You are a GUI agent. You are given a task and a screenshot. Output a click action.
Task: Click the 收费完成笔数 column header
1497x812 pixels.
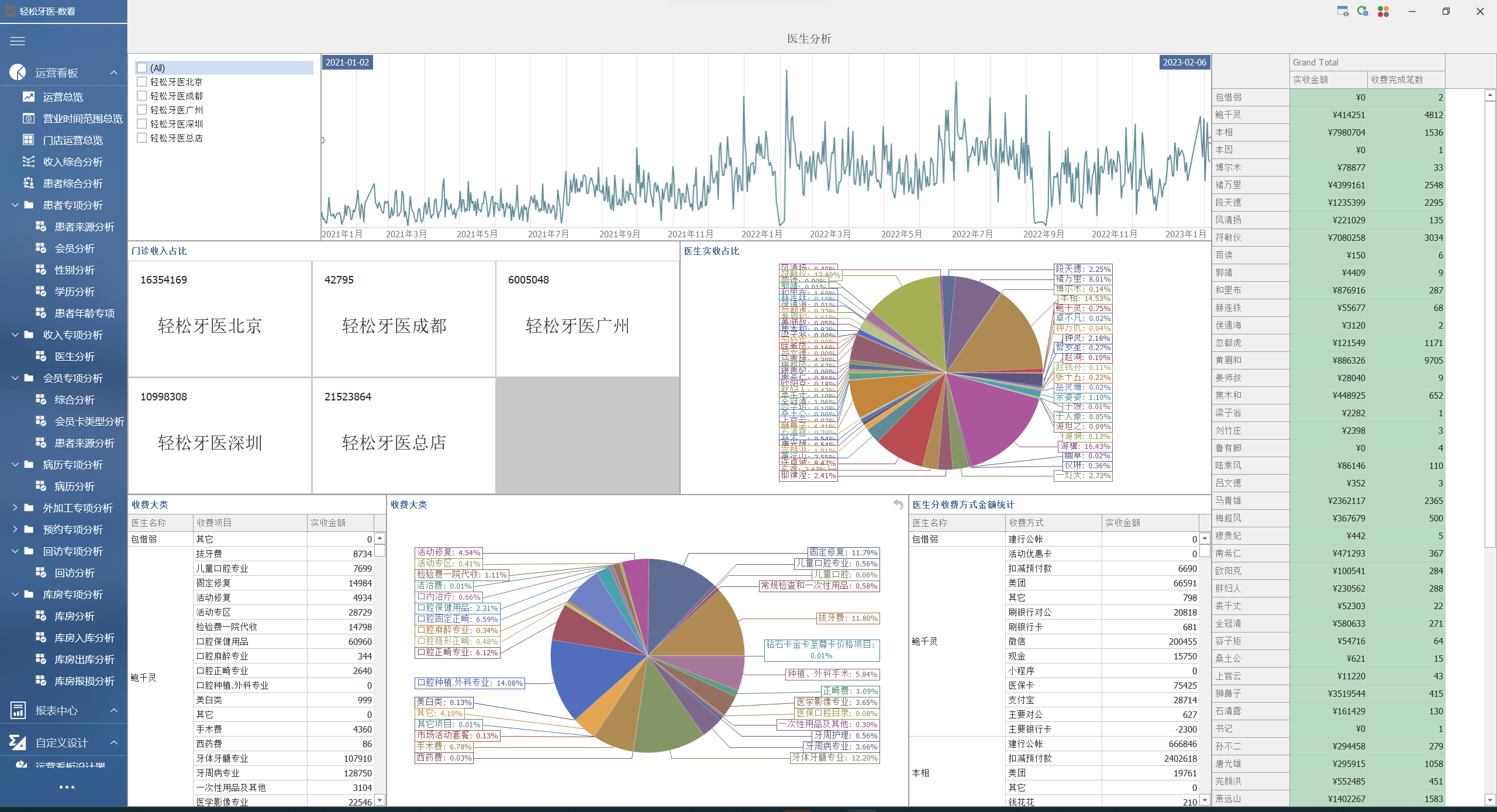1406,80
